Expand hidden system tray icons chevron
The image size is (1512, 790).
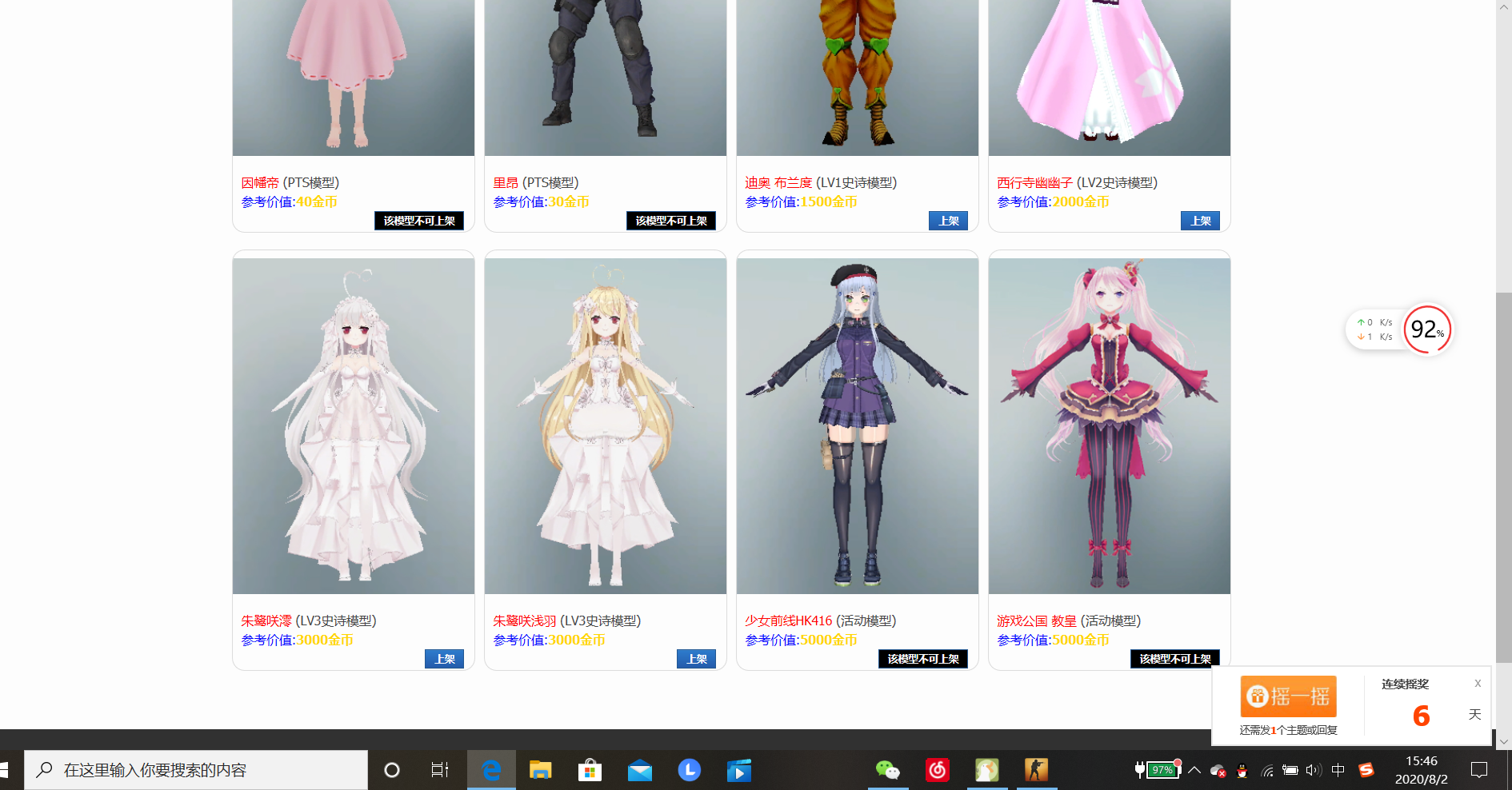click(x=1194, y=770)
